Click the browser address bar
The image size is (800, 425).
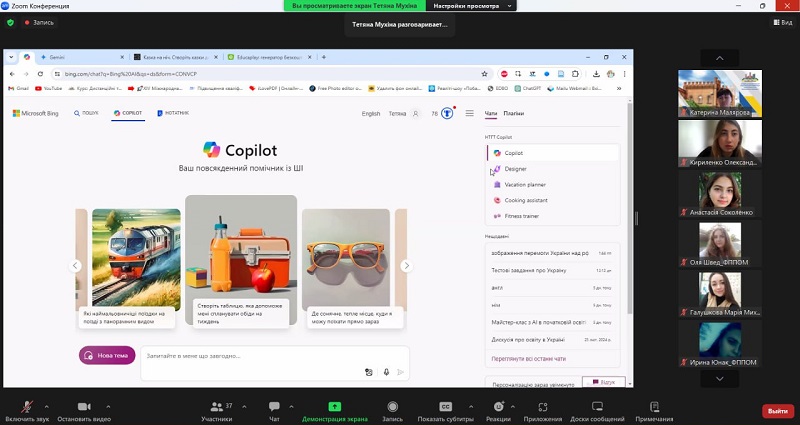270,74
